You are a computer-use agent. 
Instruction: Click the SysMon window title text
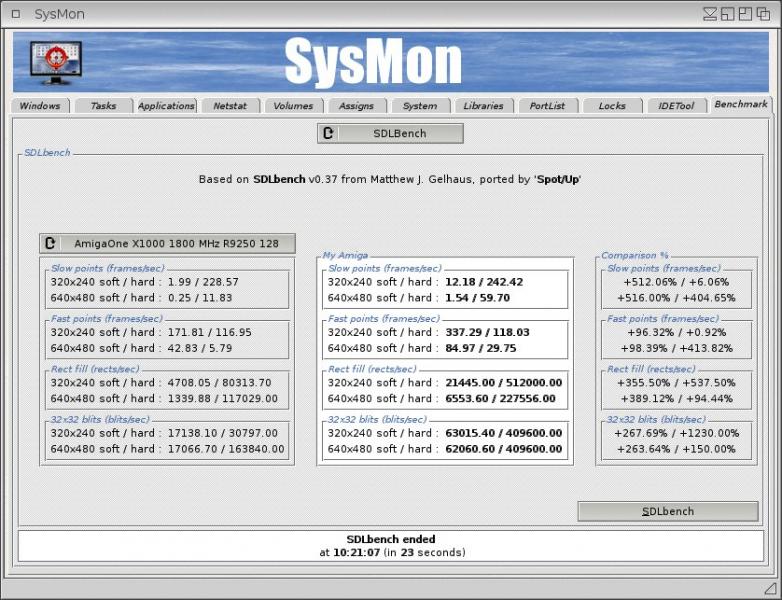coord(59,14)
